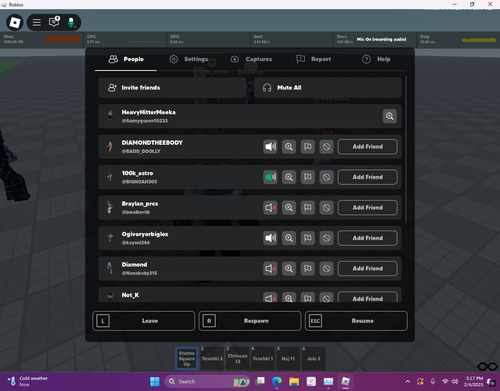Click the Roblox taskbar icon
500x391 pixels.
tap(346, 381)
